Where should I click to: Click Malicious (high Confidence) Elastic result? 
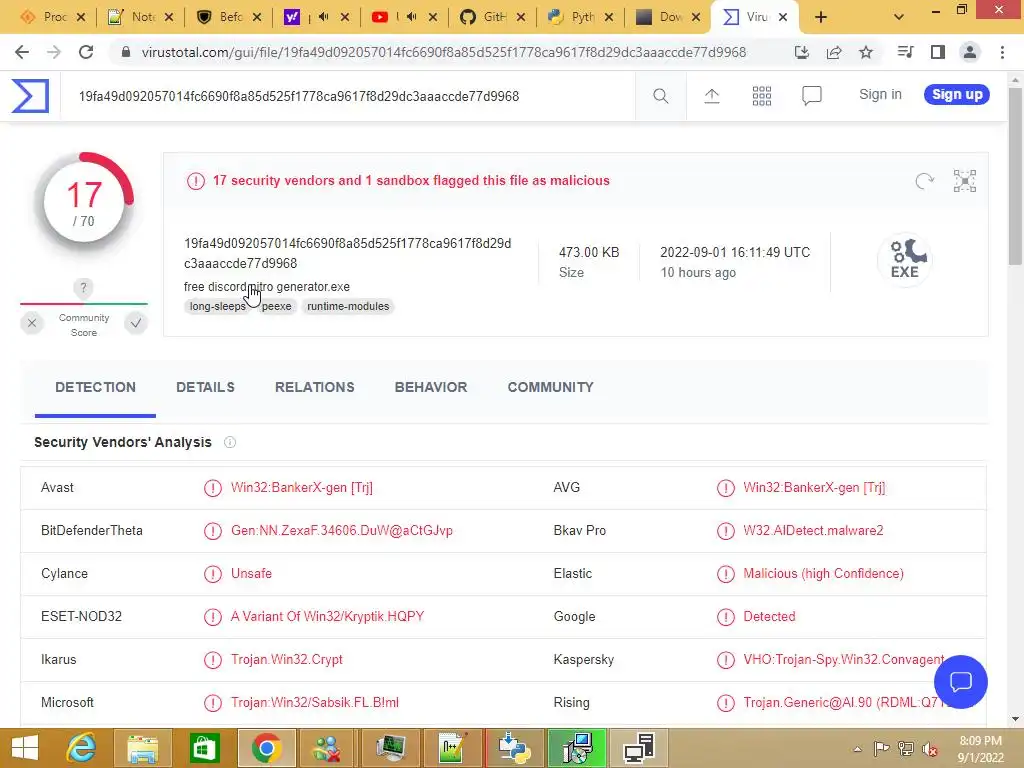pyautogui.click(x=824, y=573)
